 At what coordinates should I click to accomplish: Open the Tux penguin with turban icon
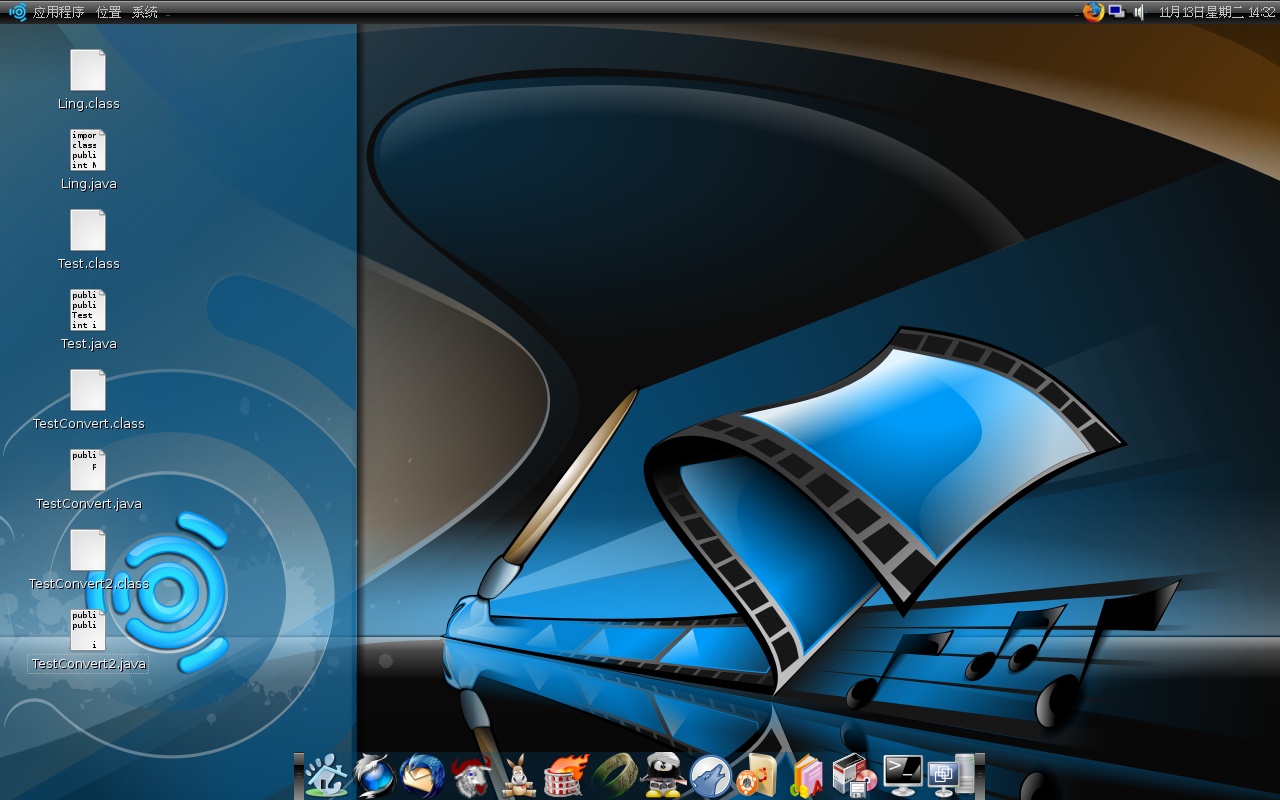pos(663,775)
